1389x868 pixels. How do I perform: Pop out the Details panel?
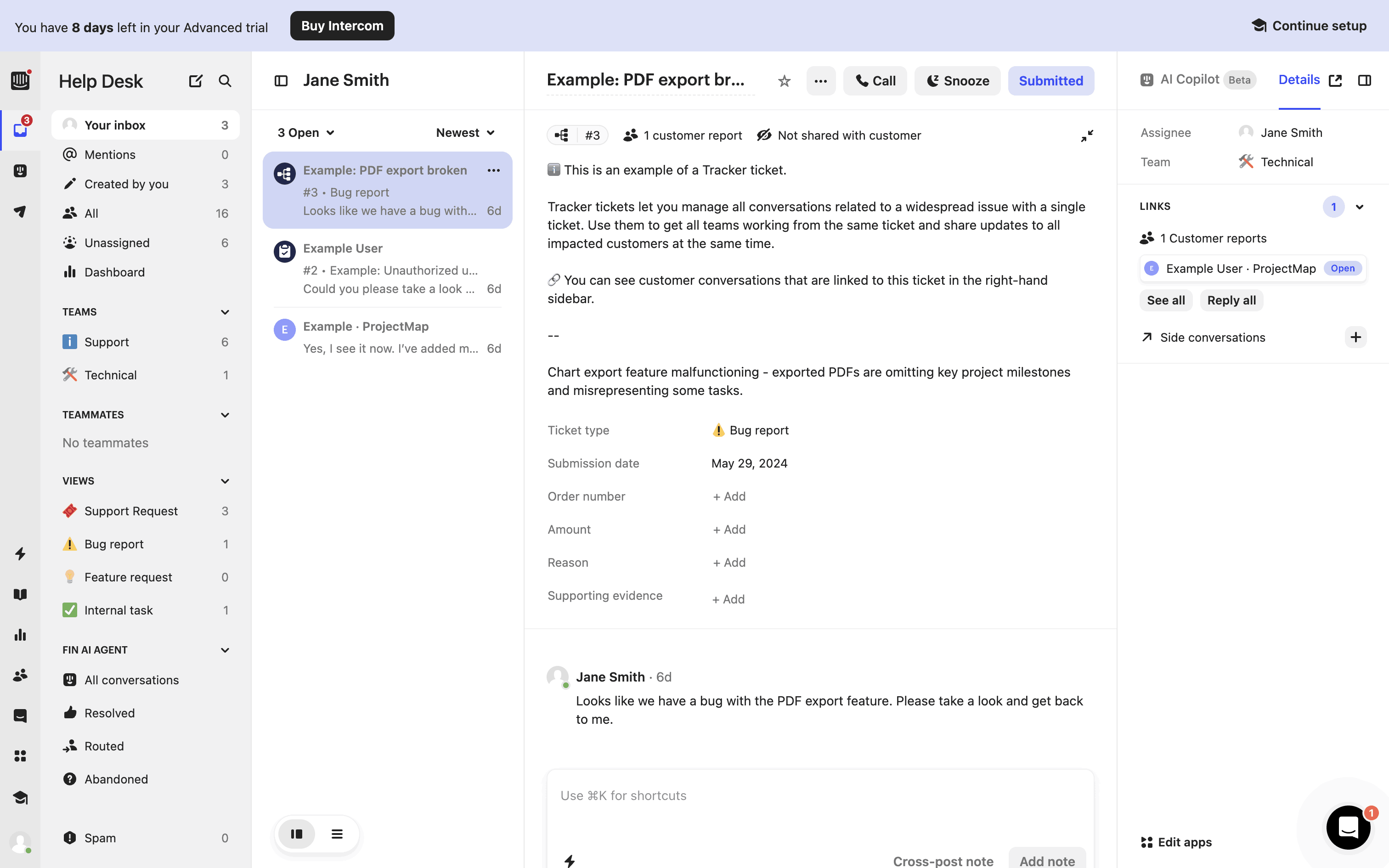pos(1335,81)
